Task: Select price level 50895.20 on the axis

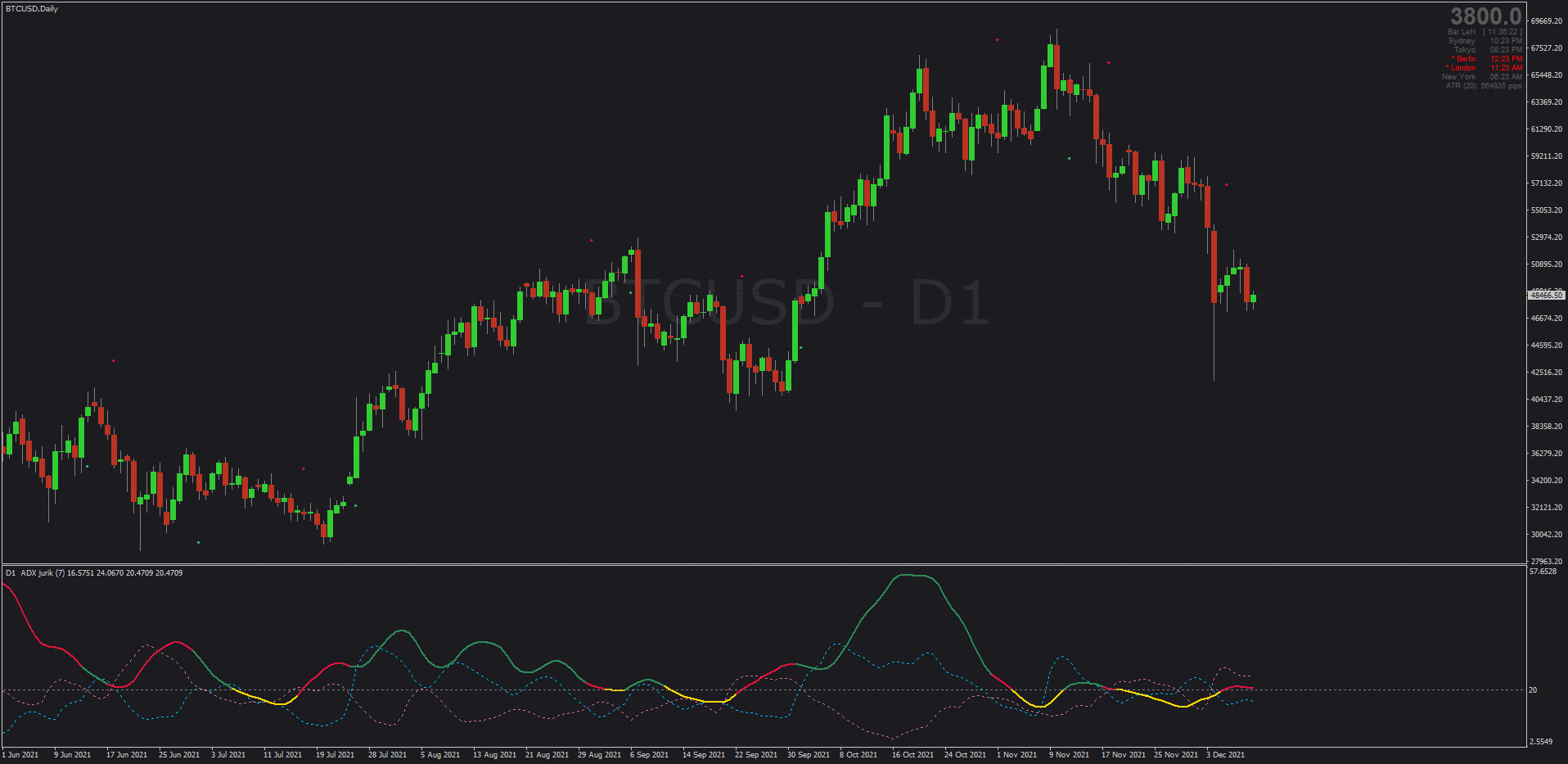Action: tap(1547, 264)
